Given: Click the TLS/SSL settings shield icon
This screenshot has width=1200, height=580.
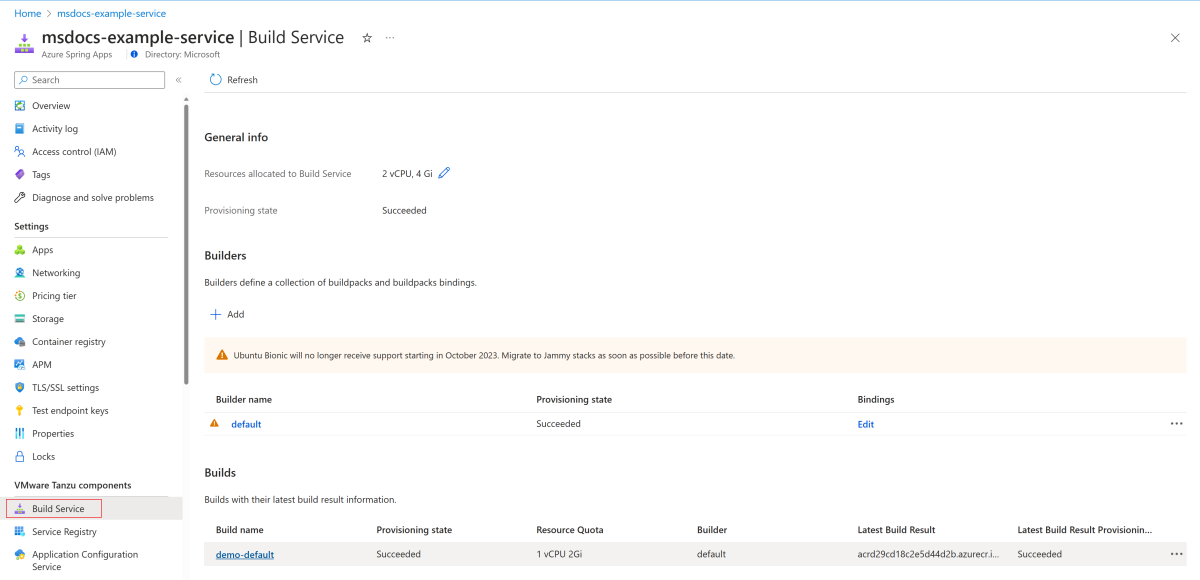Looking at the screenshot, I should [x=20, y=388].
